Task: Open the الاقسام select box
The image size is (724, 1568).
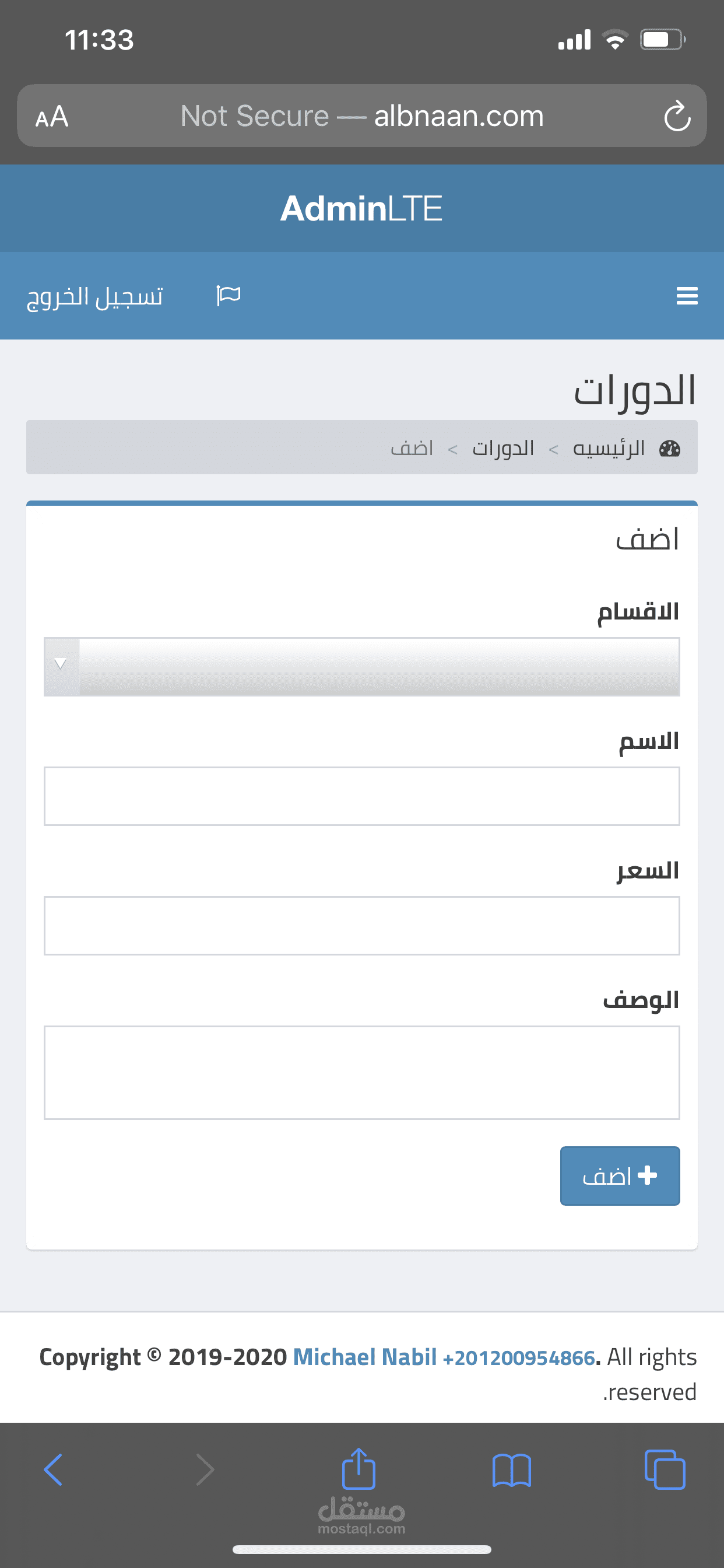Action: pos(378,666)
